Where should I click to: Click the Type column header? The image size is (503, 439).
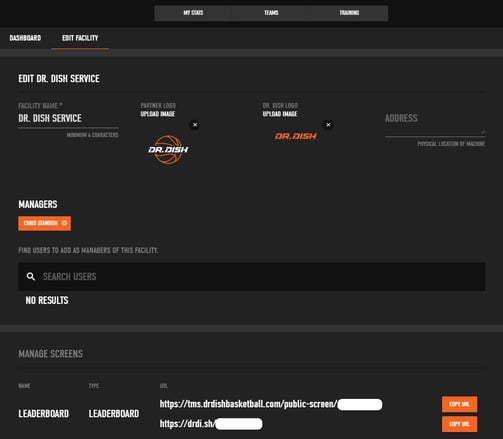[94, 386]
